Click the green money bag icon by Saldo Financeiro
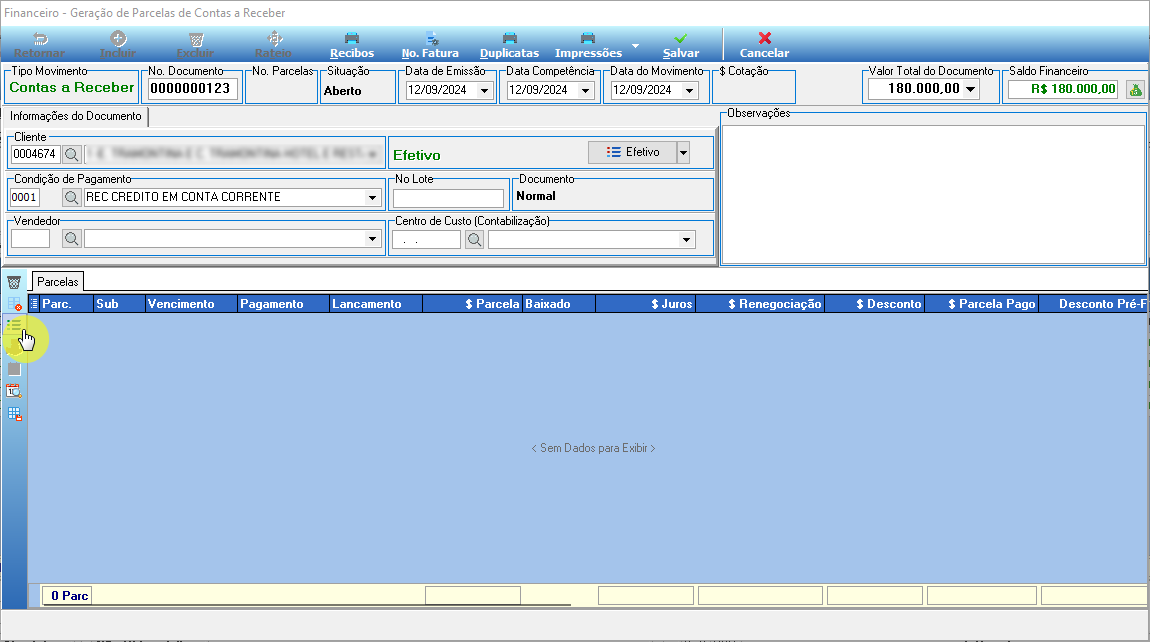Screen dimensions: 1150x642 tap(1135, 90)
